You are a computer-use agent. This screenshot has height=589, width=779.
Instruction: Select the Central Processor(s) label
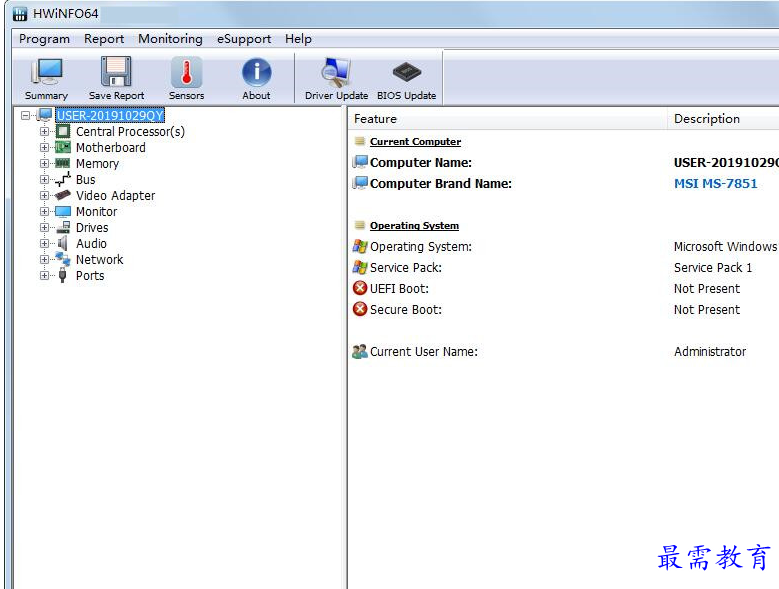click(x=130, y=132)
